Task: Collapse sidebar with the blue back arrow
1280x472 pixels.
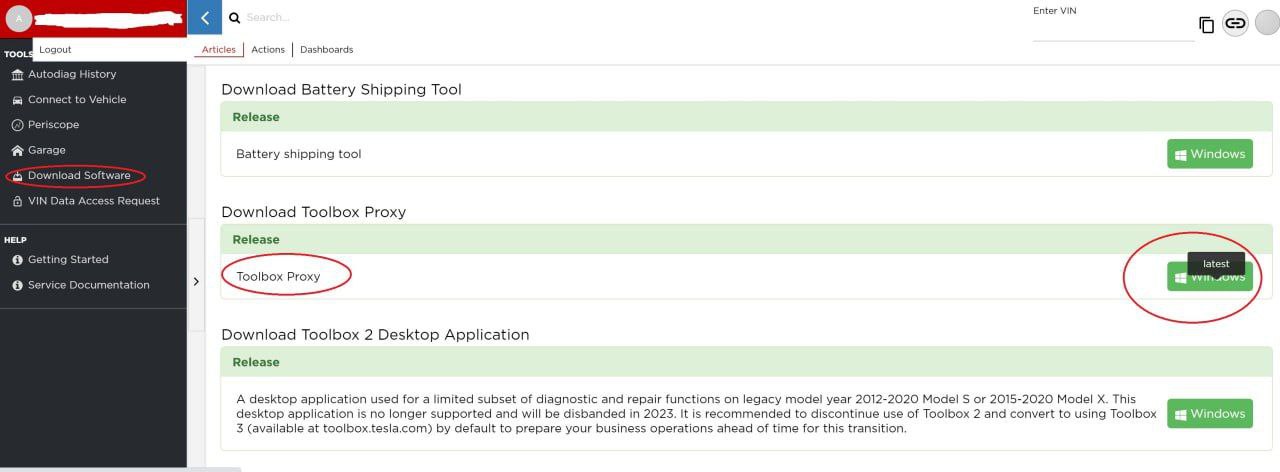Action: click(x=205, y=17)
